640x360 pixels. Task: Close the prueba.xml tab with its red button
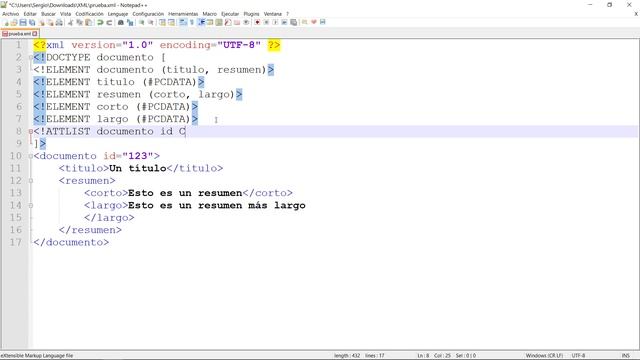tap(35, 33)
